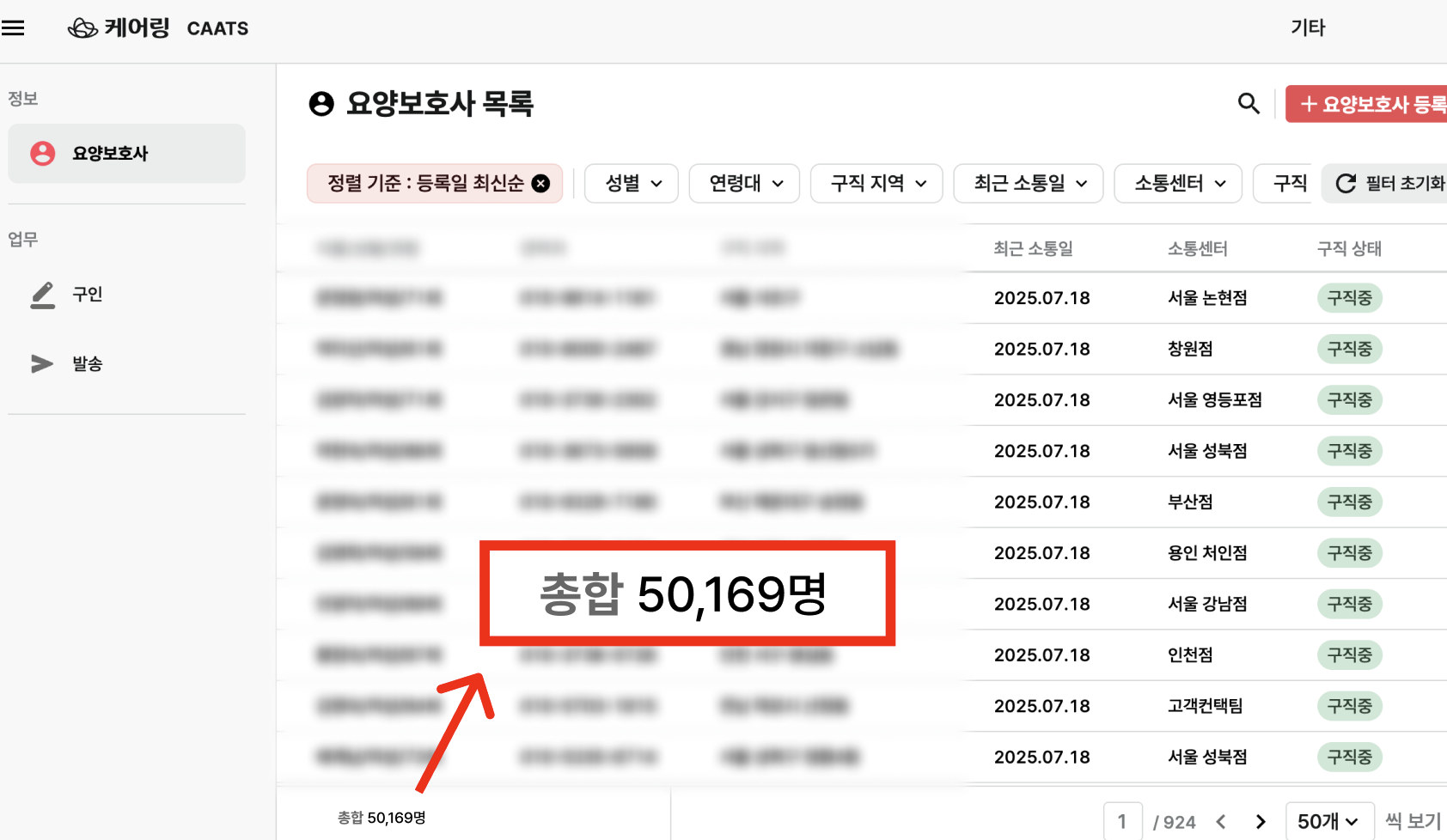Click 구직중 badge in 창원점 row
Viewport: 1447px width, 840px height.
[1349, 349]
